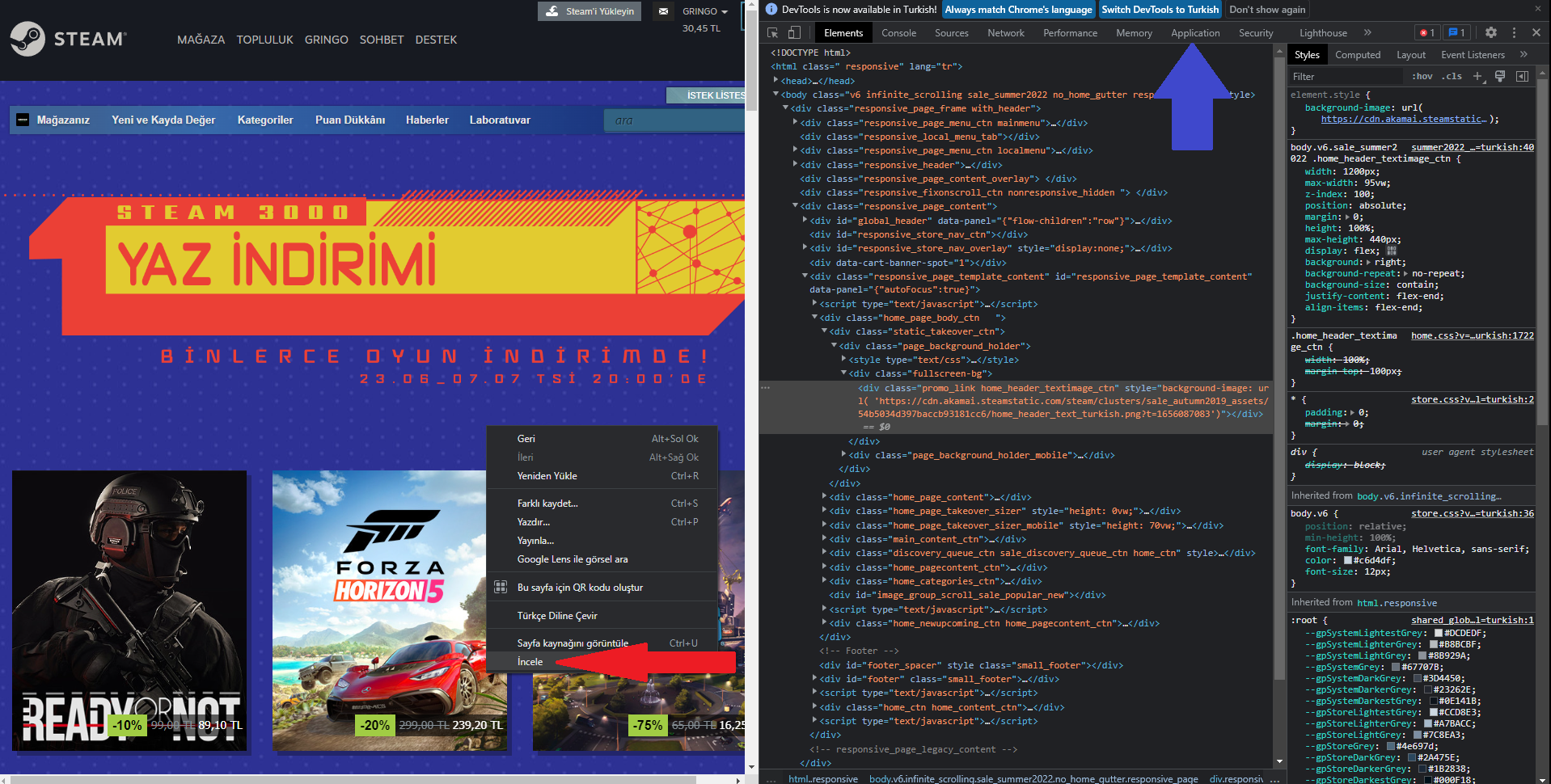Click the Steam logo
Image resolution: width=1551 pixels, height=784 pixels.
click(69, 38)
